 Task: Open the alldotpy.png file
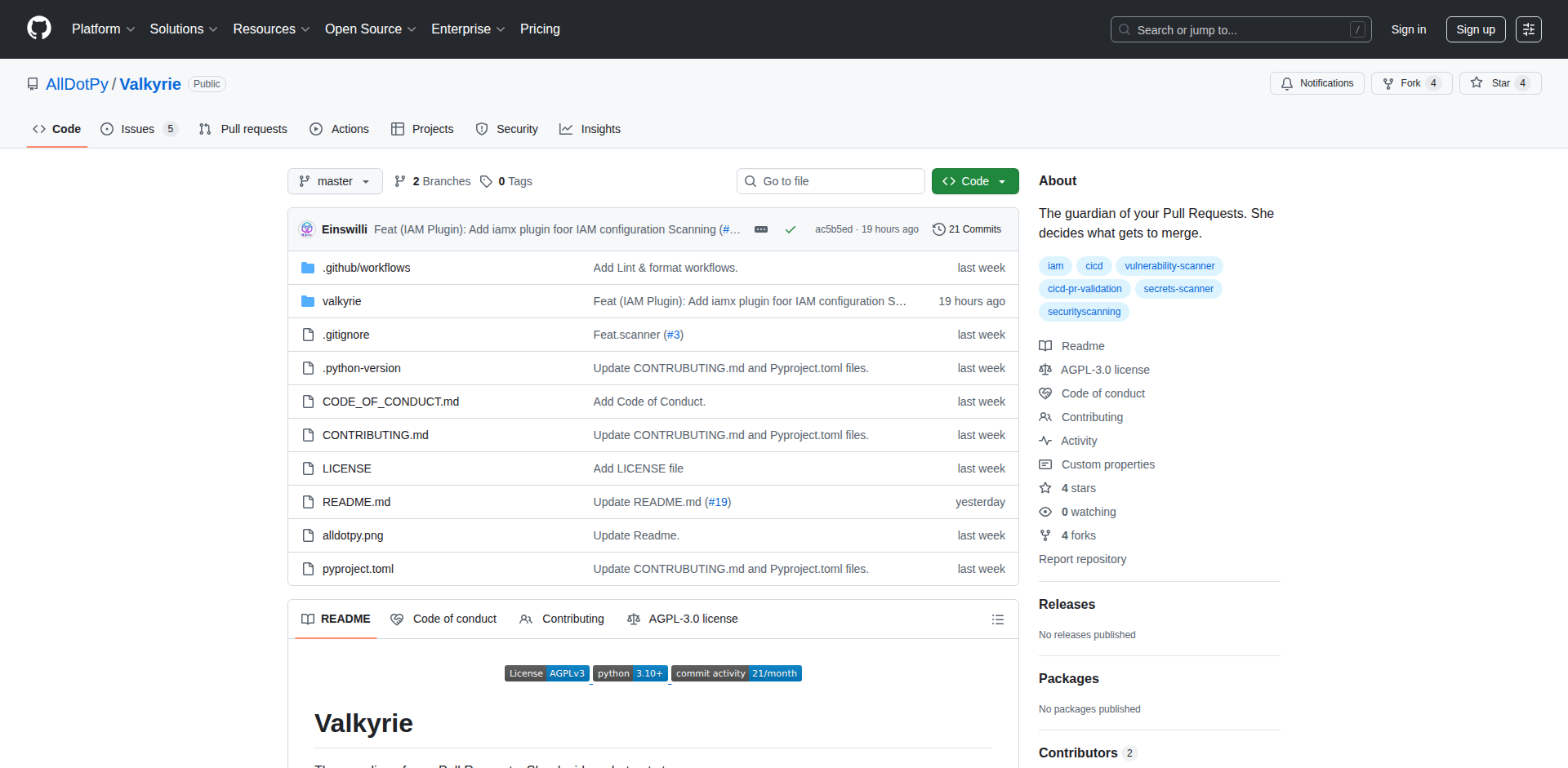click(353, 535)
